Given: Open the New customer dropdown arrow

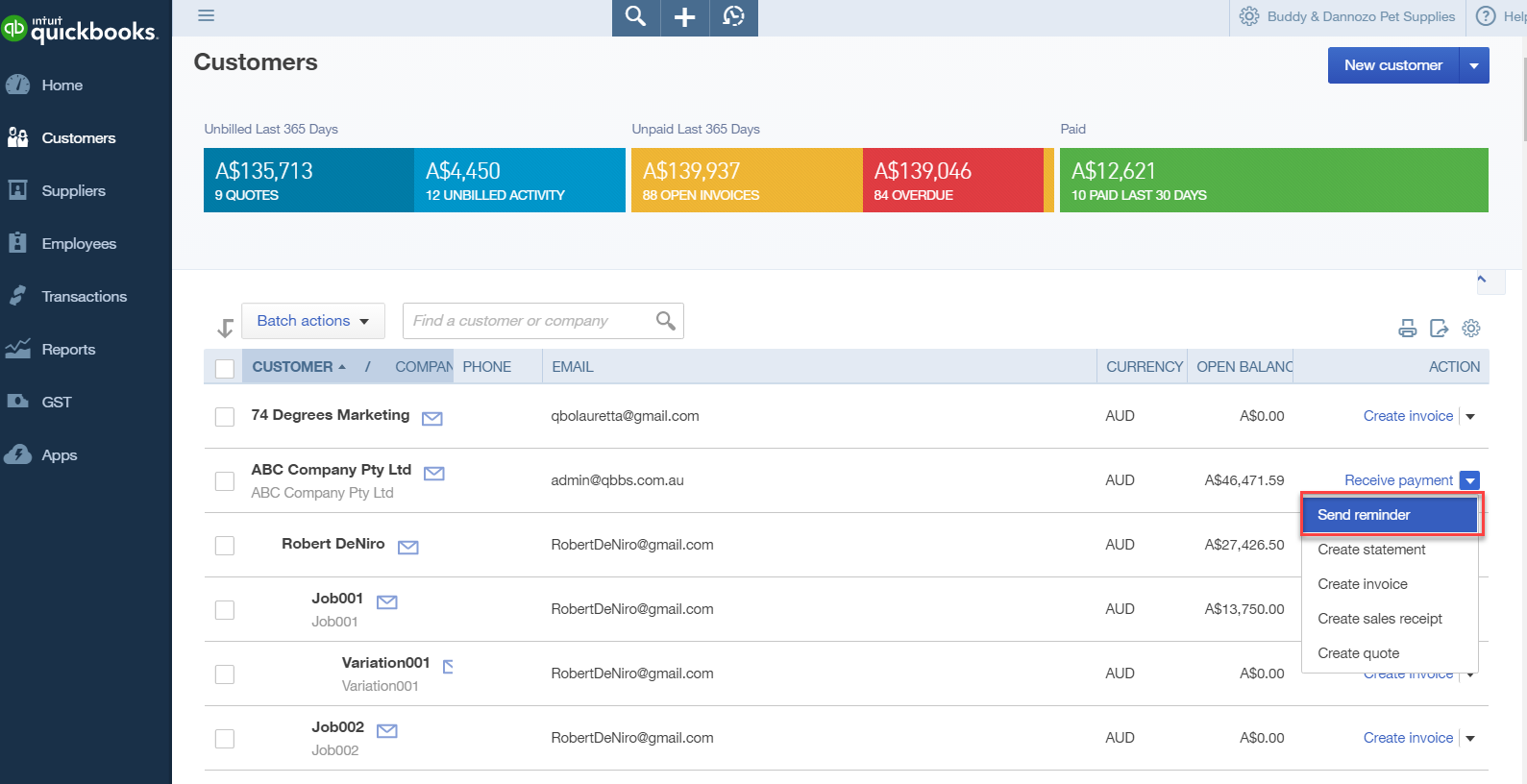Looking at the screenshot, I should coord(1474,65).
